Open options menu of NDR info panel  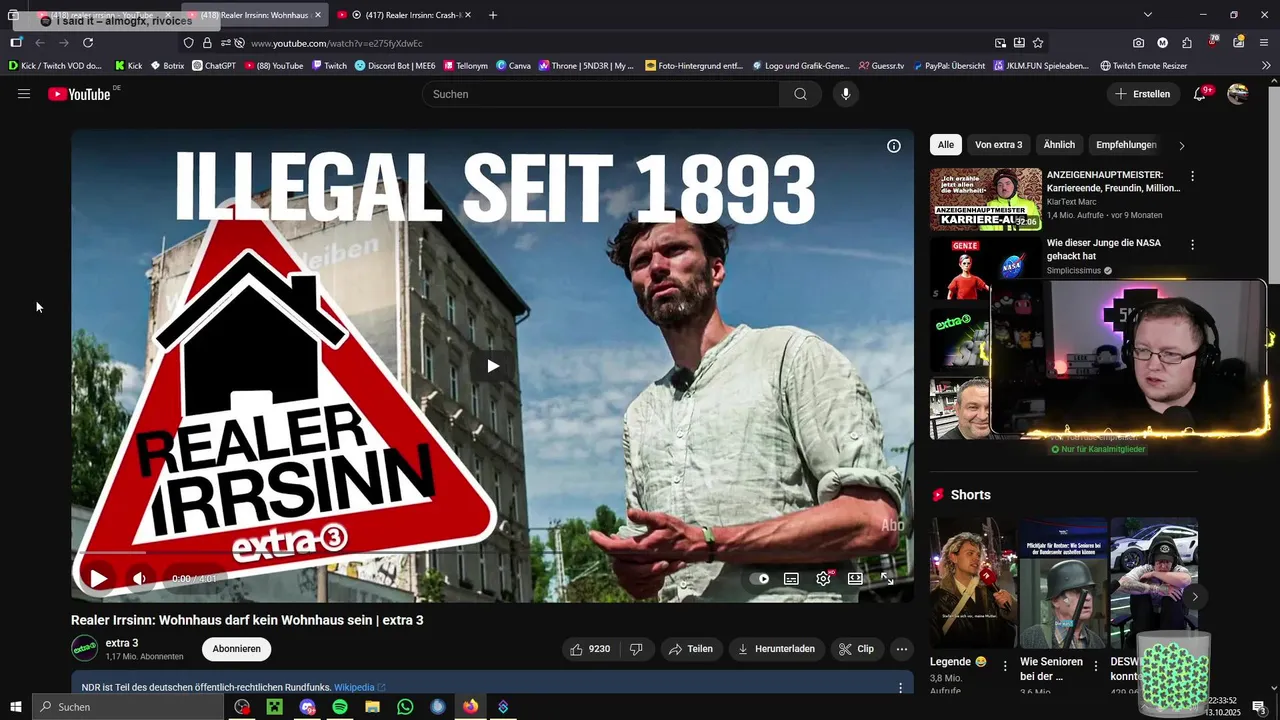[x=900, y=687]
